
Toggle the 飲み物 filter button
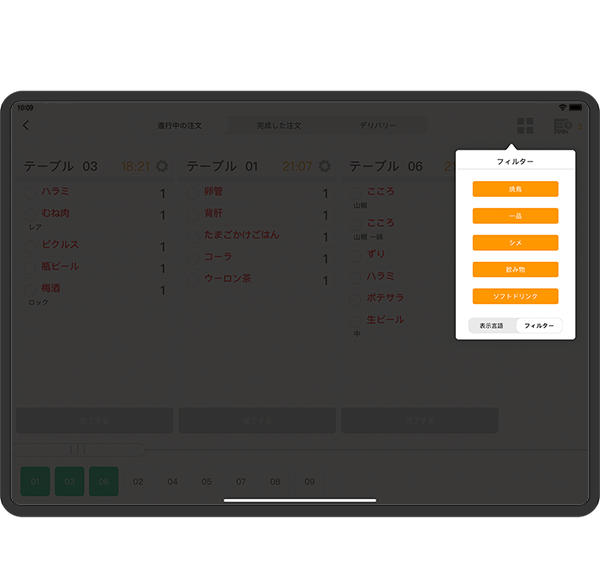[515, 269]
